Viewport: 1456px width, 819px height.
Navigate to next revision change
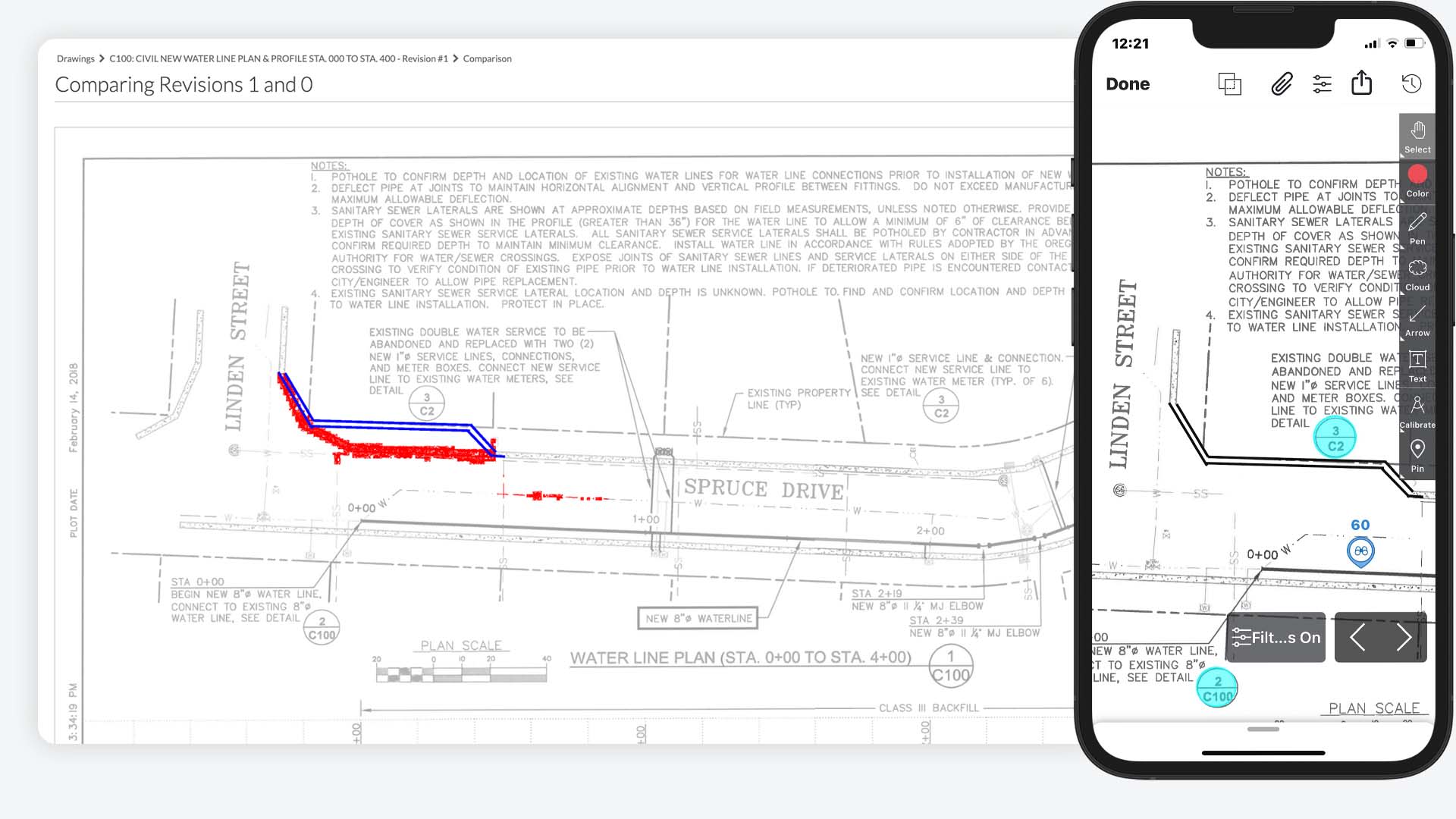(1404, 637)
